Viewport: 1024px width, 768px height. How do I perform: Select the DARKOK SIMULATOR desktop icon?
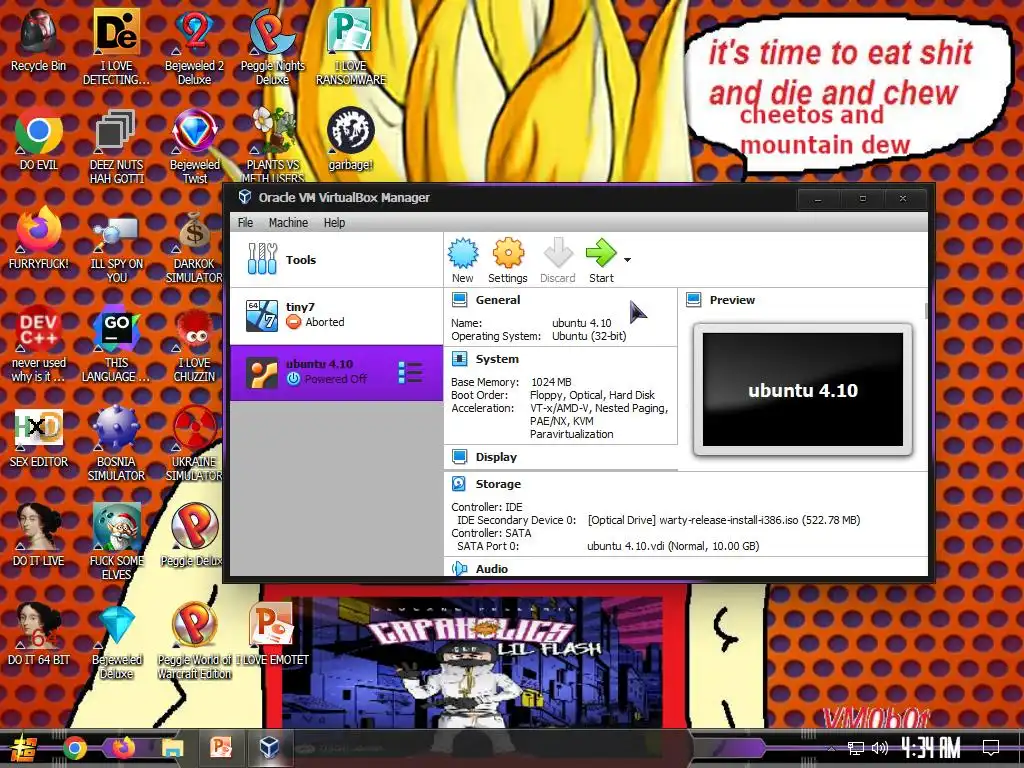coord(195,246)
